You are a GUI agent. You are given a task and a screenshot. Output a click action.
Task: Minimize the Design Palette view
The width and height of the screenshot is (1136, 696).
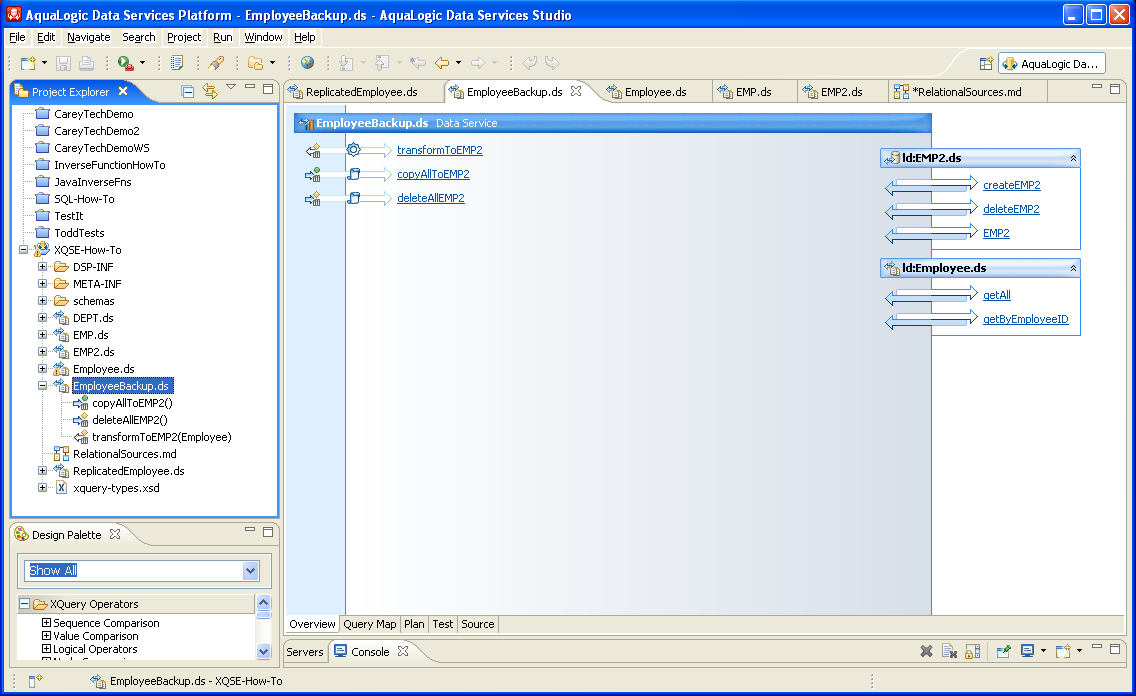tap(250, 531)
